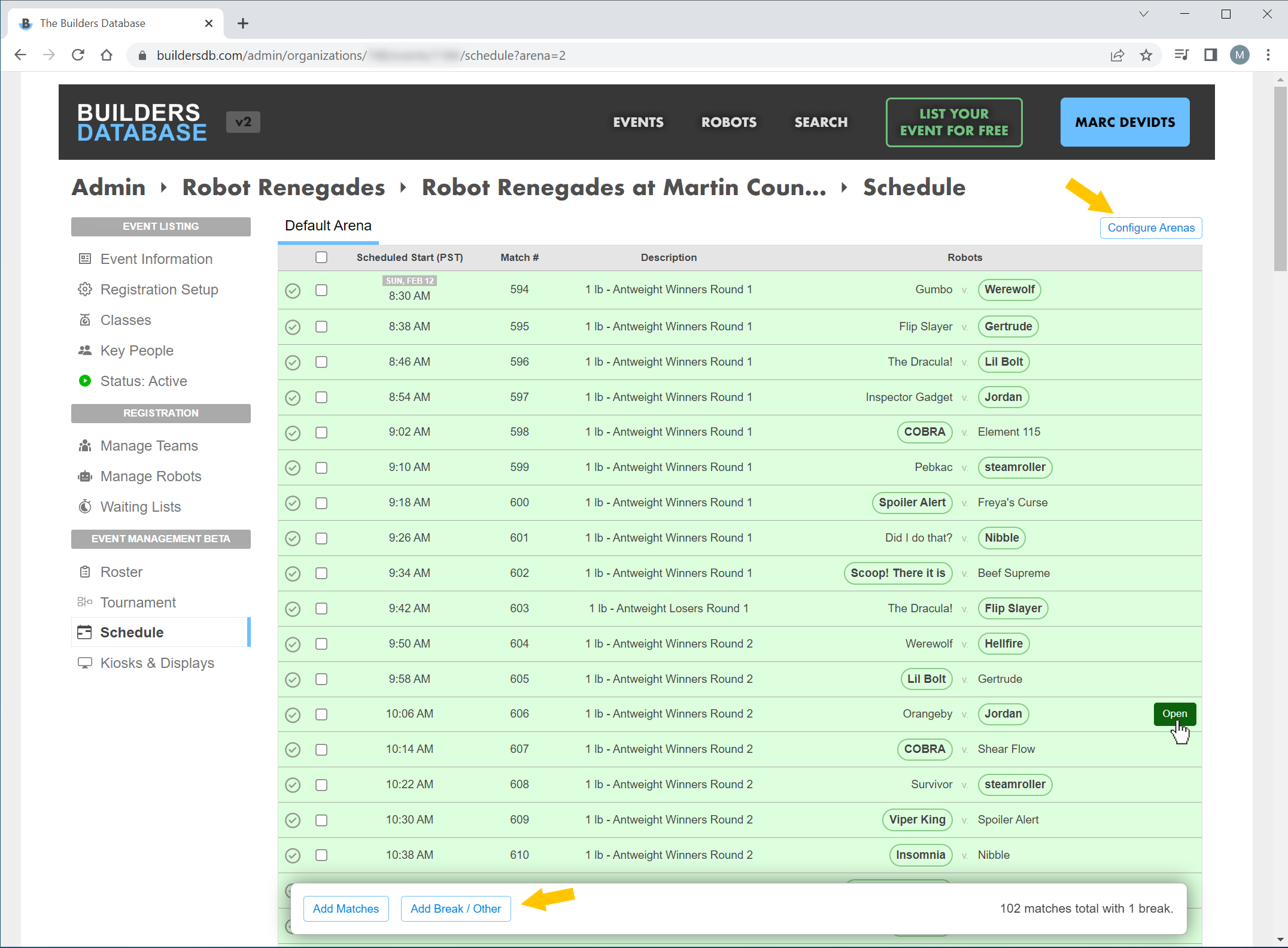
Task: Check the box for match 599
Action: pos(321,468)
